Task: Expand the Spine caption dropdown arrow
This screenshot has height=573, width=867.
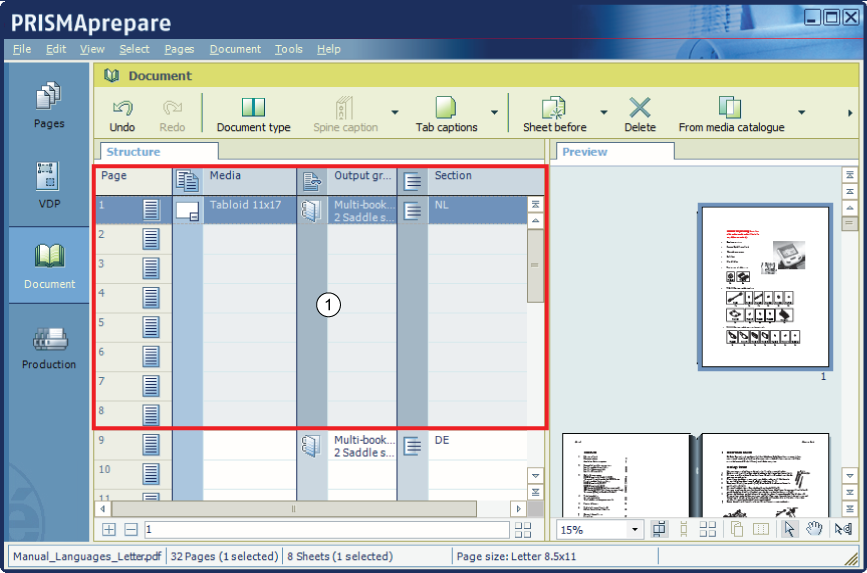Action: (395, 112)
